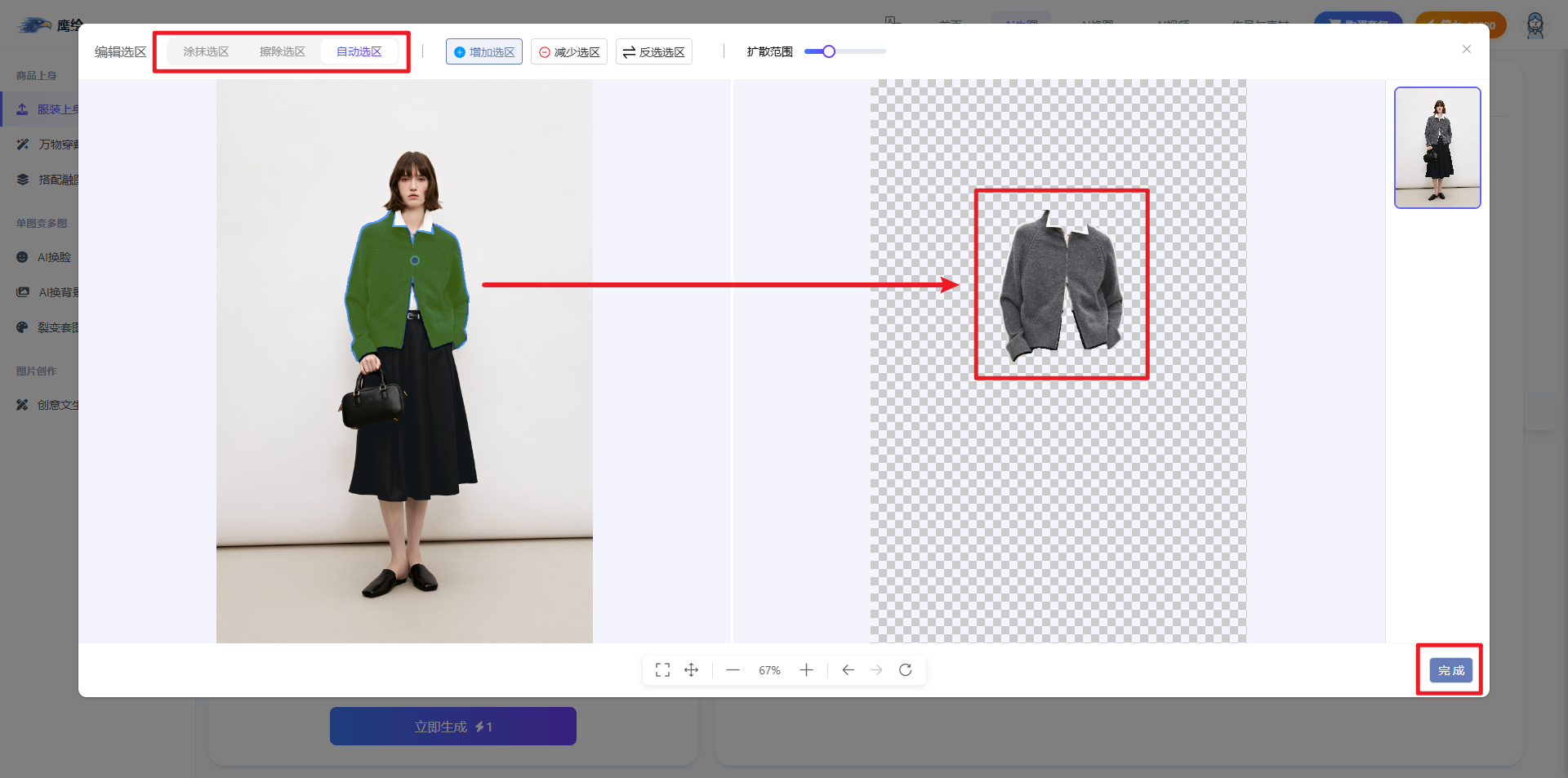Zoom in with the plus icon
1568x778 pixels.
(x=806, y=670)
